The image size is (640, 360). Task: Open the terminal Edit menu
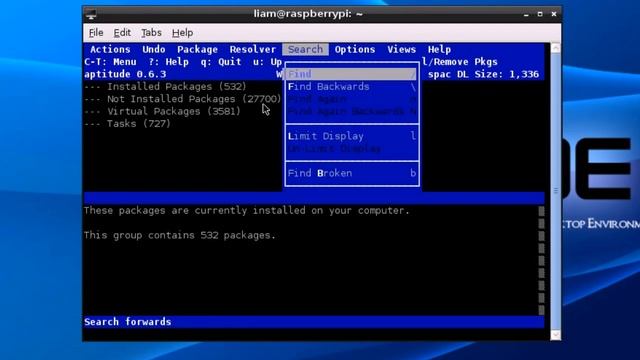pos(122,33)
